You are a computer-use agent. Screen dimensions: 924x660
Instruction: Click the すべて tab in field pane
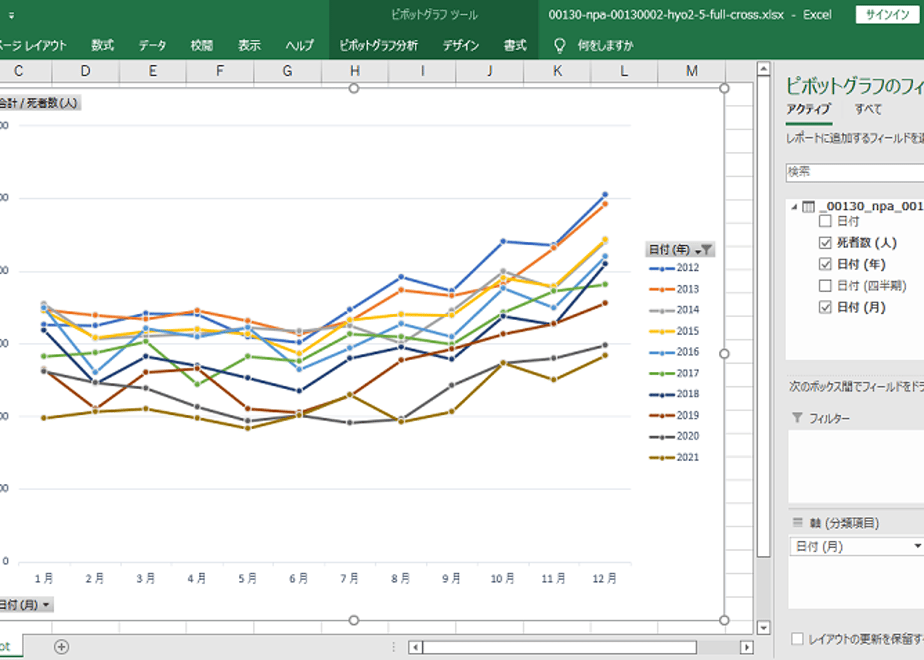(x=868, y=110)
